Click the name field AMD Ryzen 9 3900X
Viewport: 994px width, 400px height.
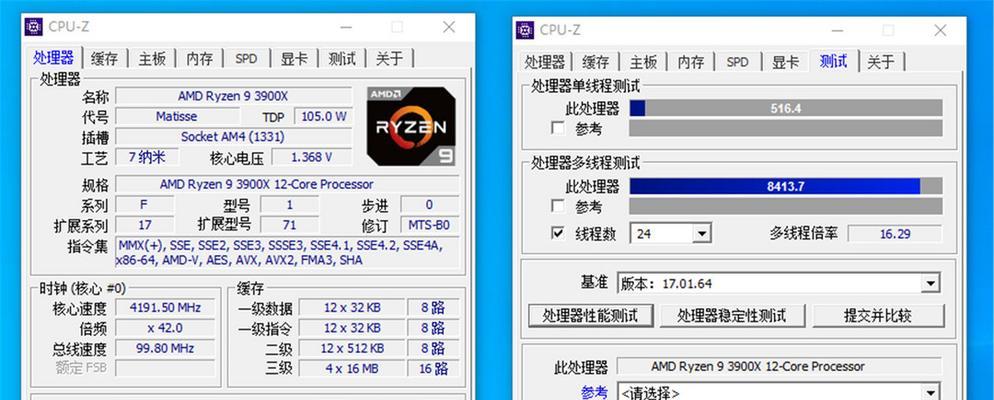coord(233,96)
